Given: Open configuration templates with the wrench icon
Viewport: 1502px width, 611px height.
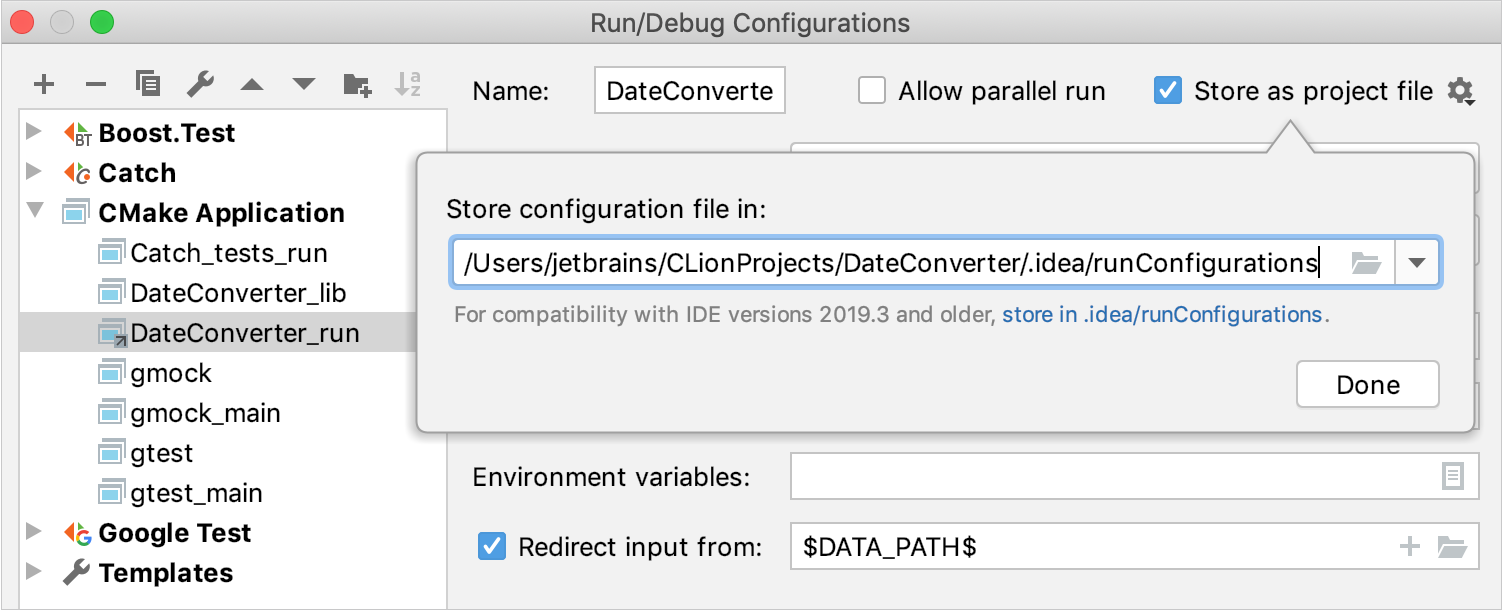Looking at the screenshot, I should (x=199, y=84).
